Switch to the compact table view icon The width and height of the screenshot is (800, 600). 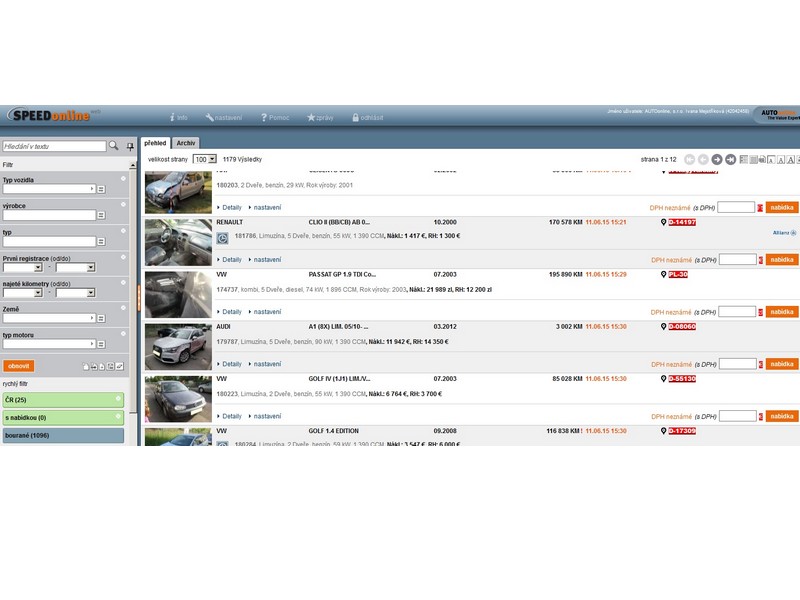coord(753,160)
